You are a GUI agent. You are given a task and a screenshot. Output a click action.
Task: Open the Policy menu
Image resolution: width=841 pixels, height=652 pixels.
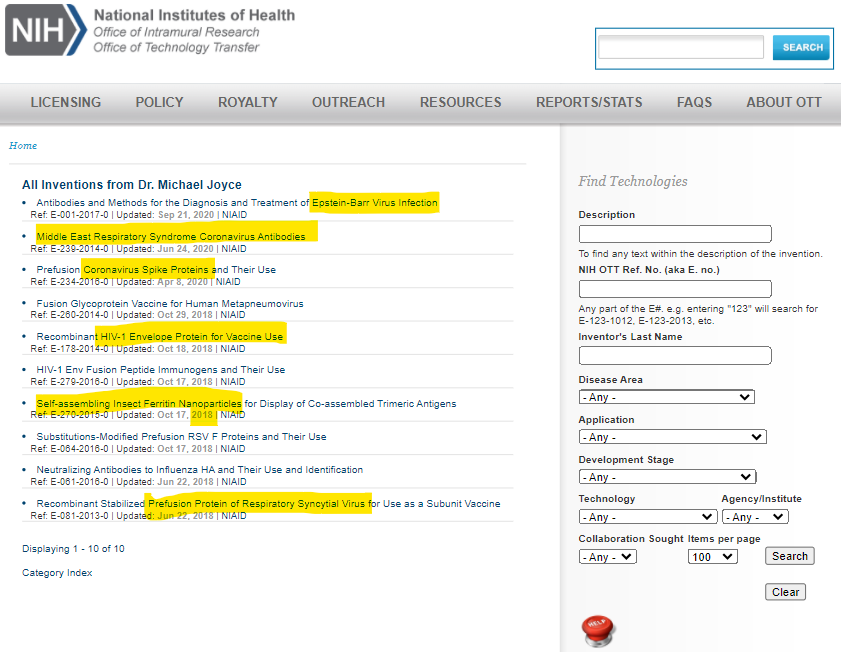pyautogui.click(x=159, y=102)
